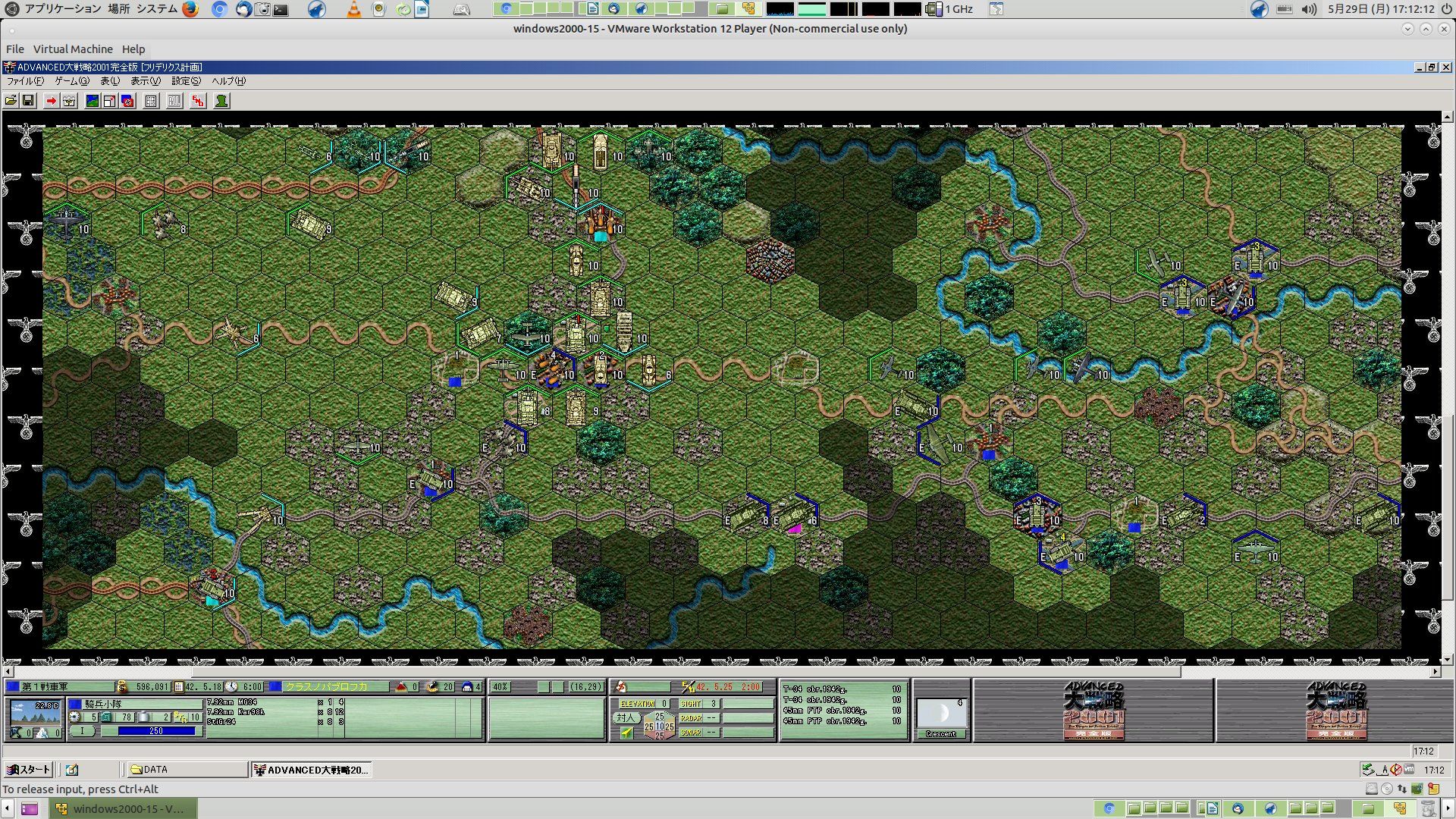Open VLC media player from the top panel

(x=353, y=9)
